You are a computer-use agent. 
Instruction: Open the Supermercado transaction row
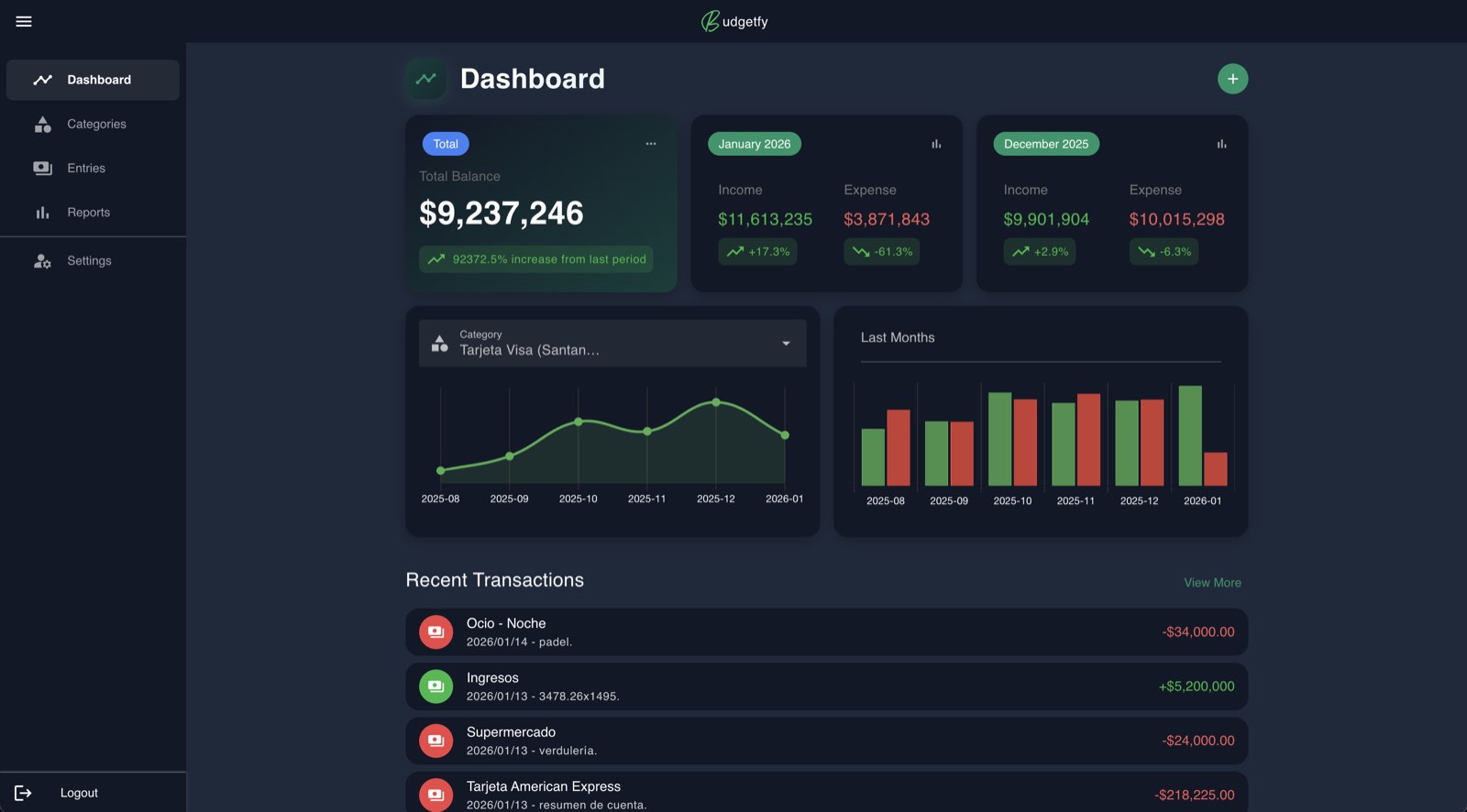coord(825,741)
